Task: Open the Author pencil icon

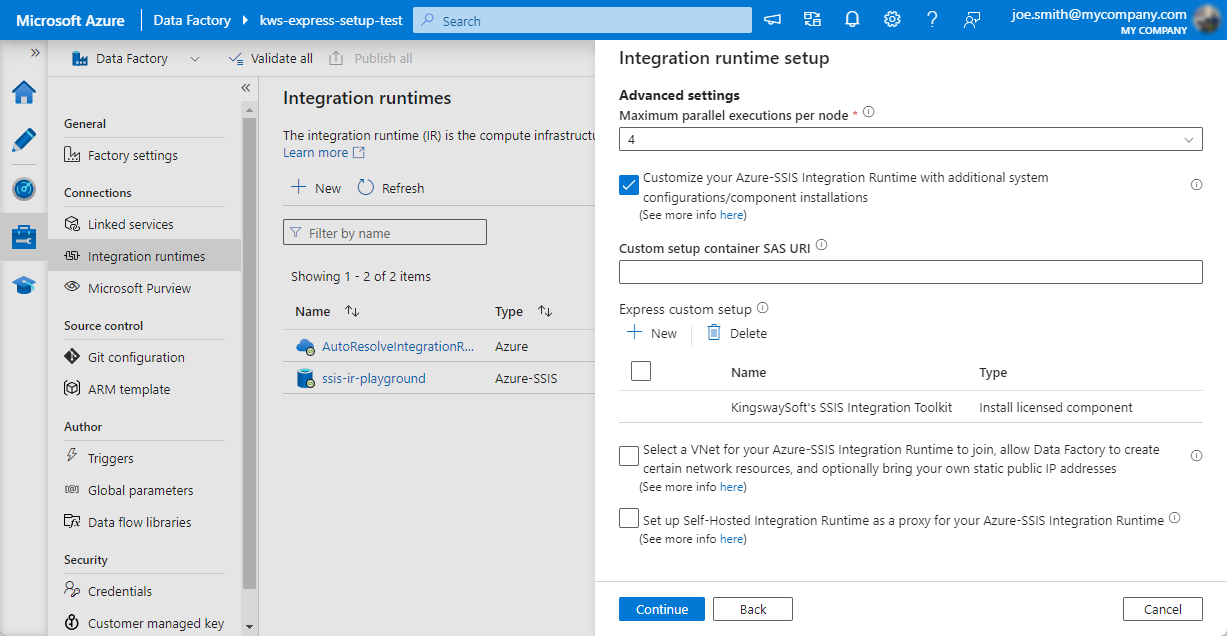Action: (24, 140)
